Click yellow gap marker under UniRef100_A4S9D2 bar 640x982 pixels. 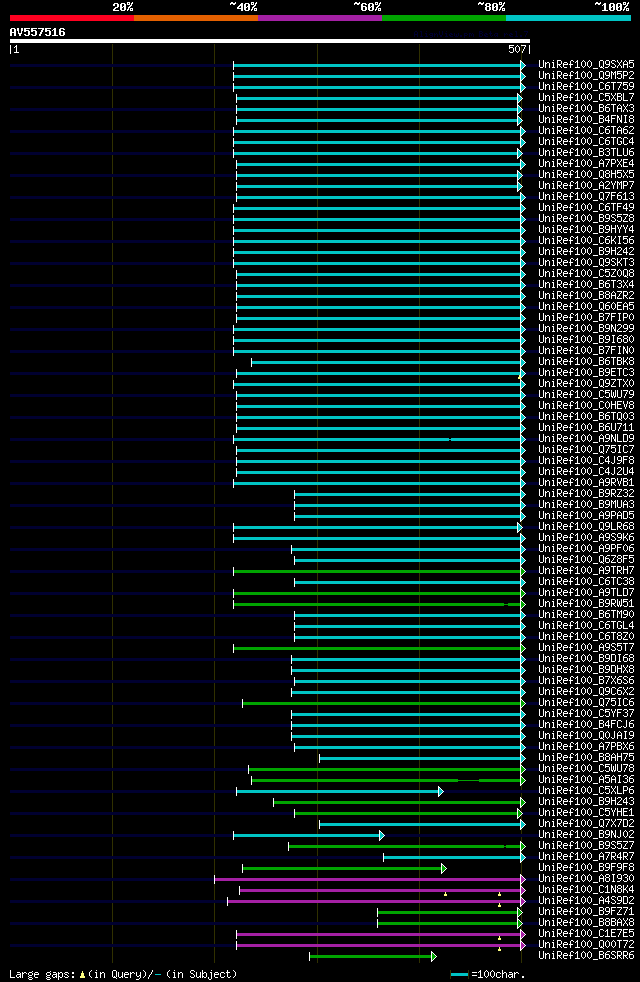pyautogui.click(x=499, y=906)
